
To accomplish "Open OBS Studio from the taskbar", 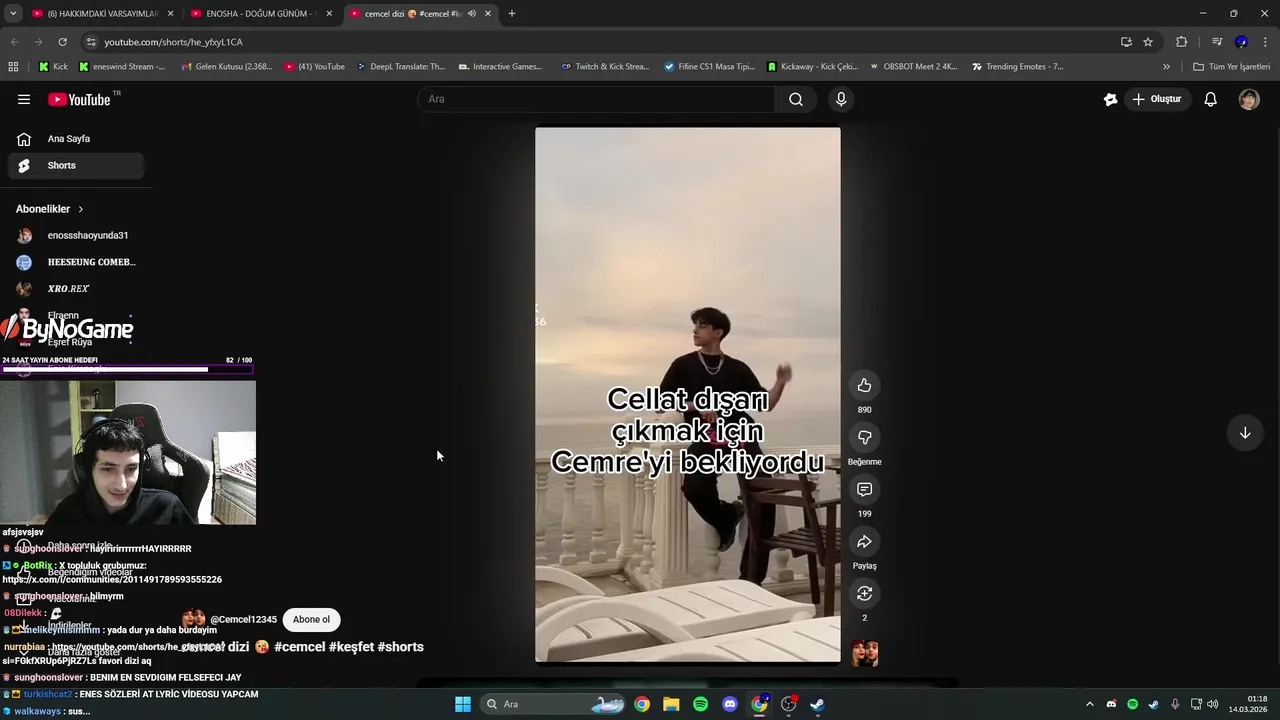I will tap(788, 704).
